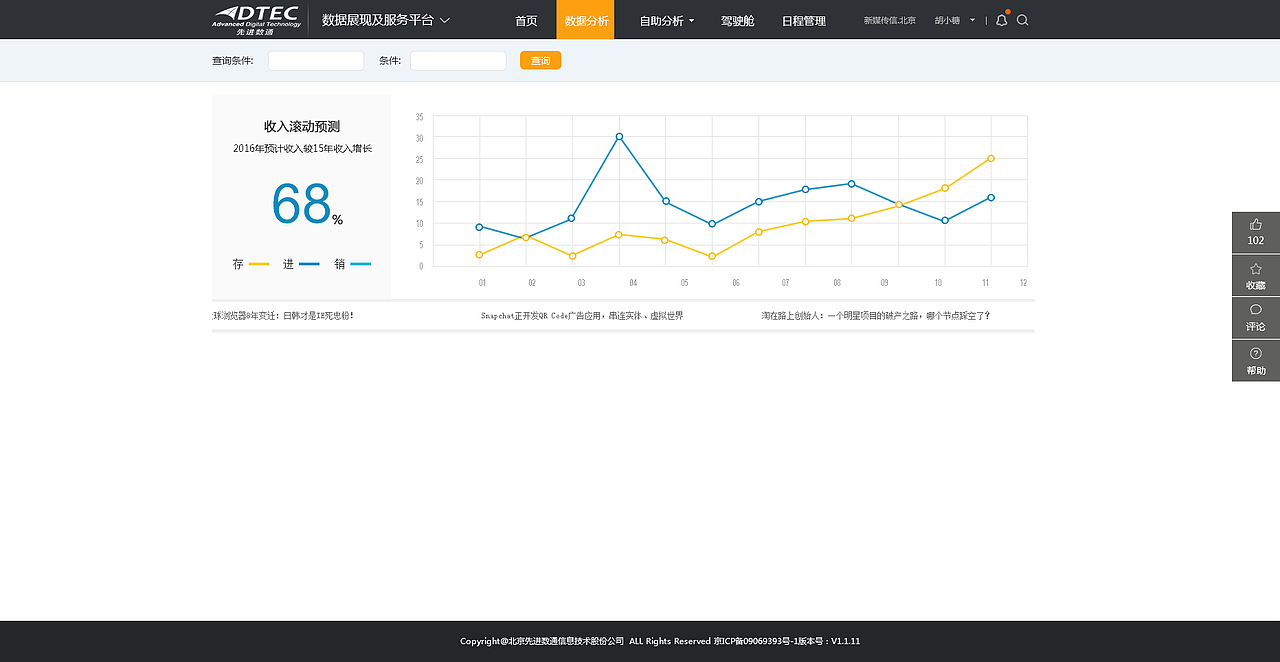Open the 日程管理 menu
The image size is (1280, 662).
804,20
